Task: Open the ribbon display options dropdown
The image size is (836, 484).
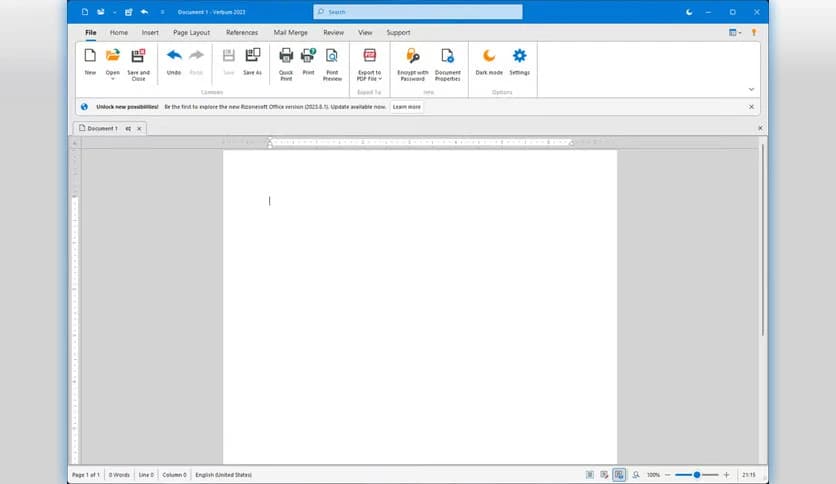Action: [735, 33]
